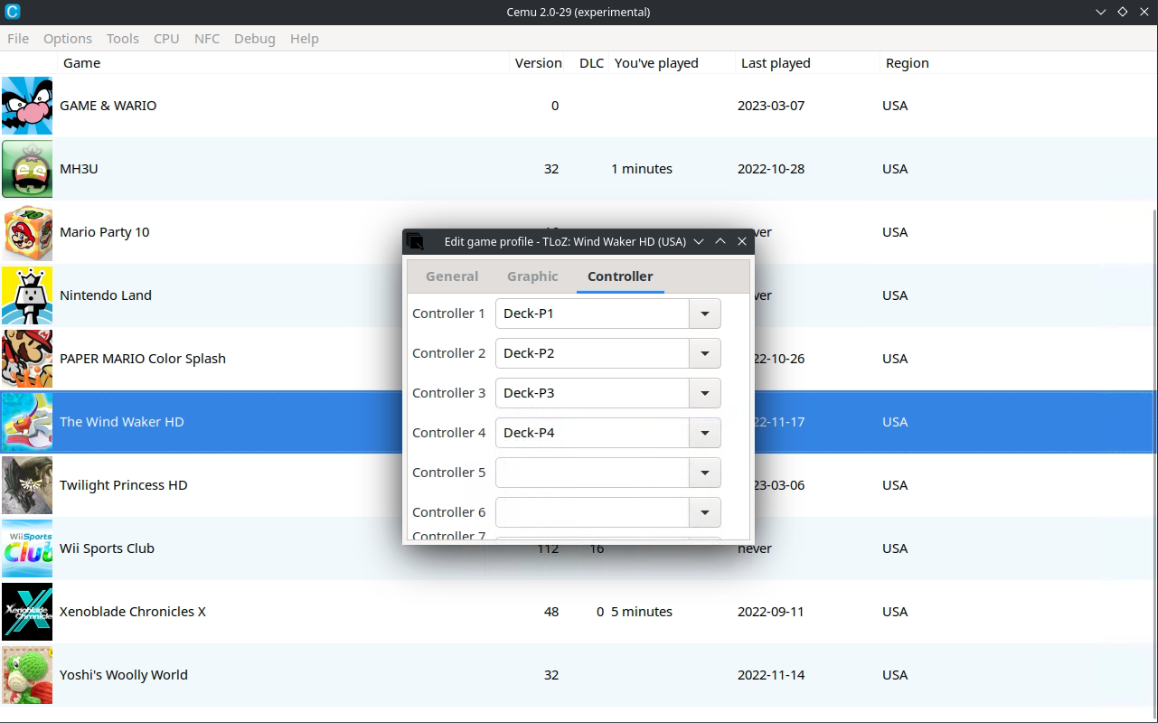Click the 5 minutes played cell
1158x723 pixels.
642,612
